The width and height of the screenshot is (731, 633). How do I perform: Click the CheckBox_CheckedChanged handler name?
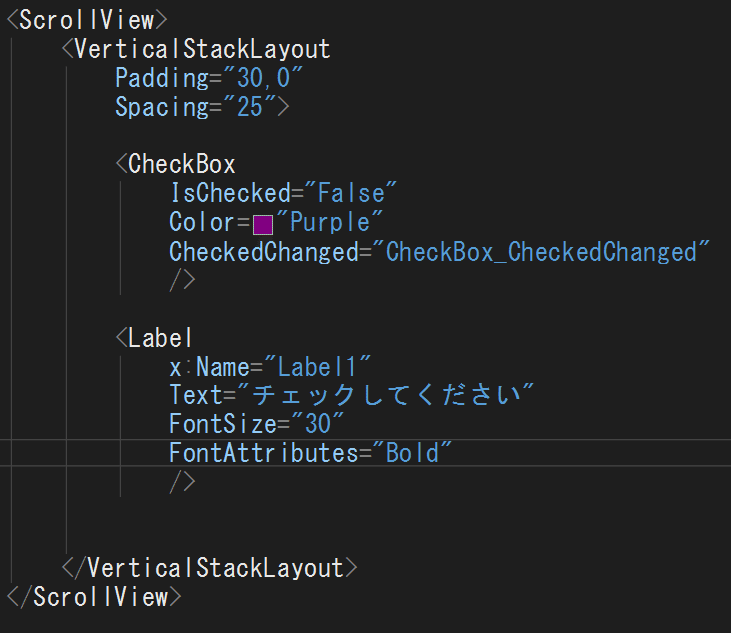click(x=541, y=252)
